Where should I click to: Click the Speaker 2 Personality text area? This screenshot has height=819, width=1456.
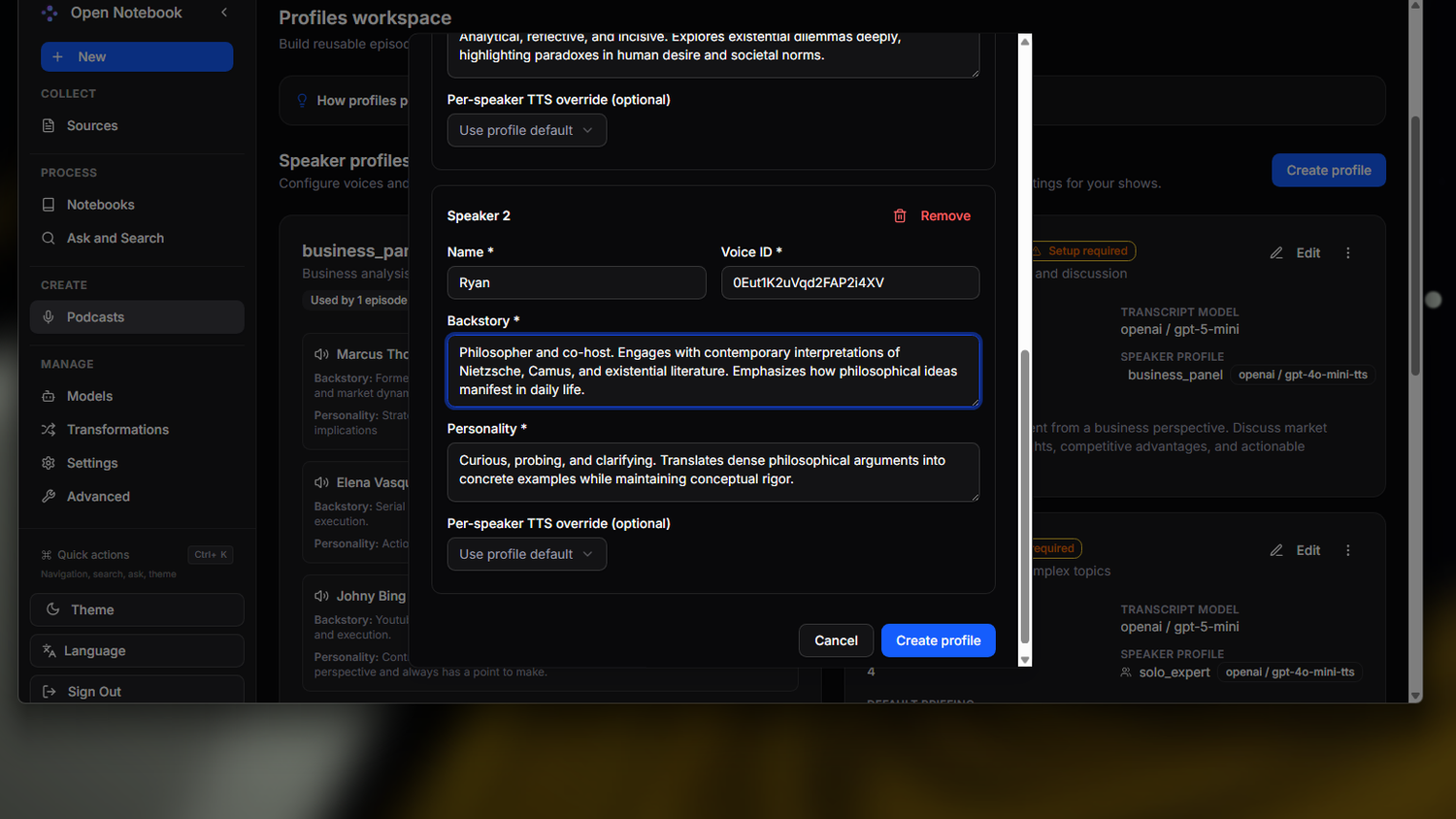point(713,472)
